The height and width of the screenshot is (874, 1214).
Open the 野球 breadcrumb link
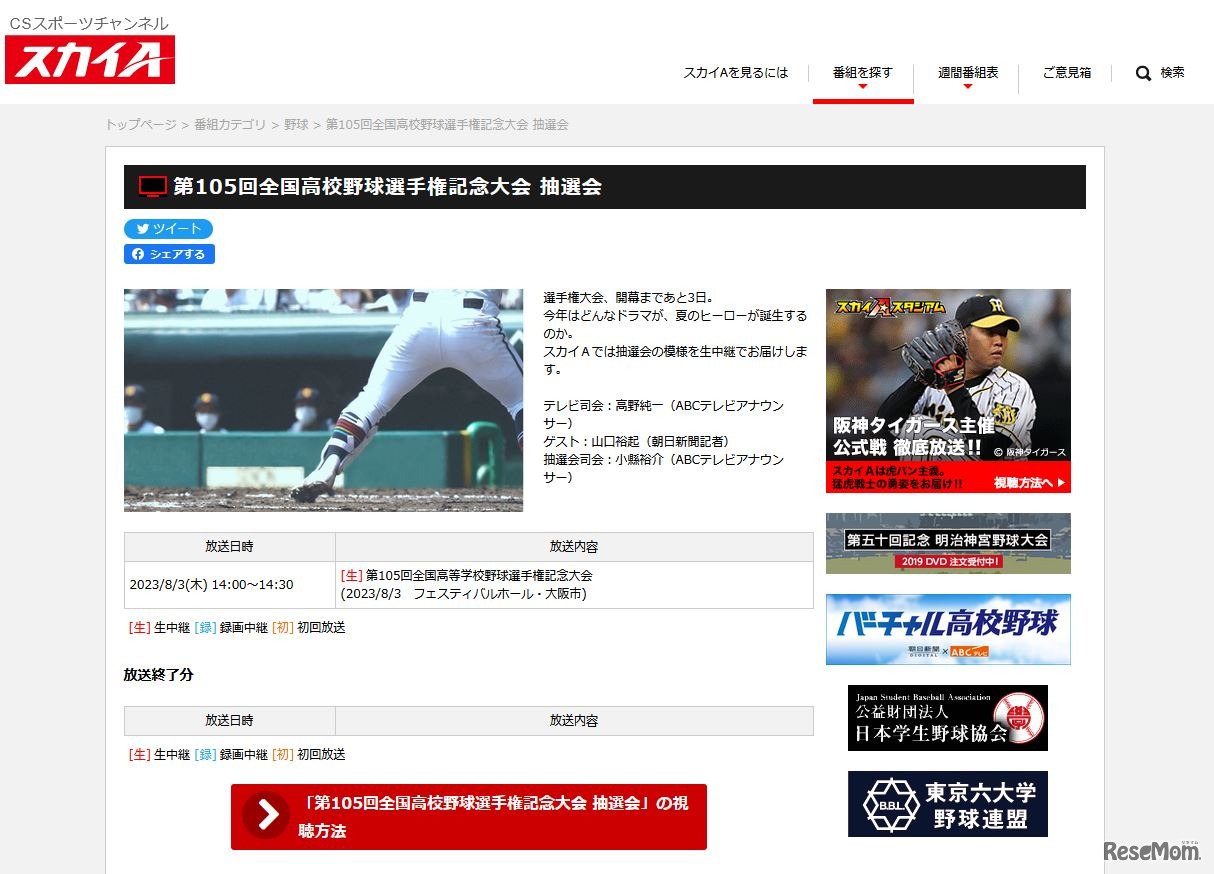(x=296, y=125)
